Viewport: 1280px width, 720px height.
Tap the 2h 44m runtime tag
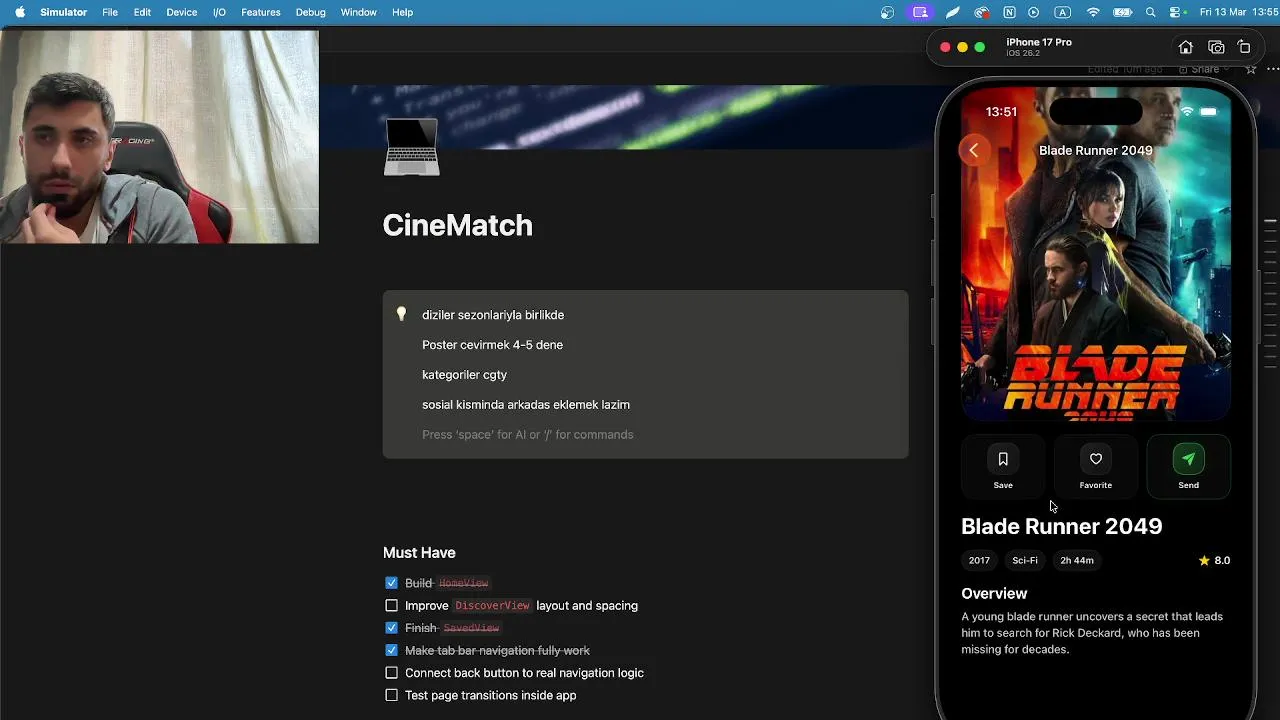point(1077,561)
